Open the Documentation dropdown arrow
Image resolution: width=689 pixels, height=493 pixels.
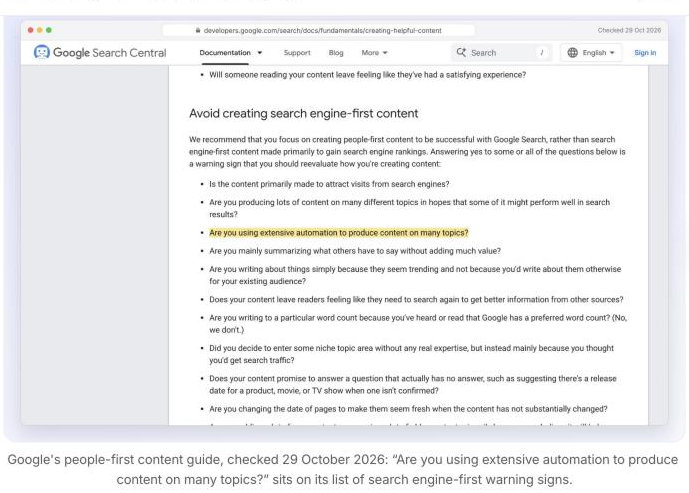(x=260, y=53)
